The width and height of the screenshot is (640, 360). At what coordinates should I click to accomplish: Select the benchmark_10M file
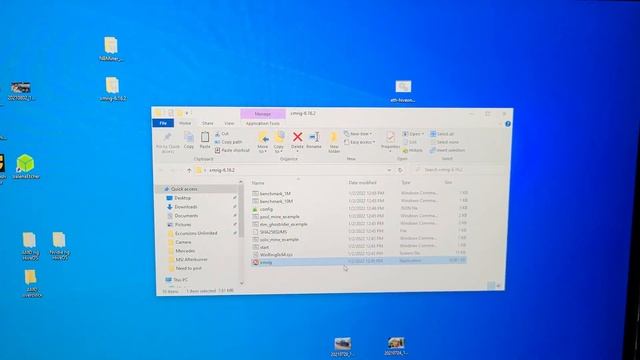click(276, 201)
